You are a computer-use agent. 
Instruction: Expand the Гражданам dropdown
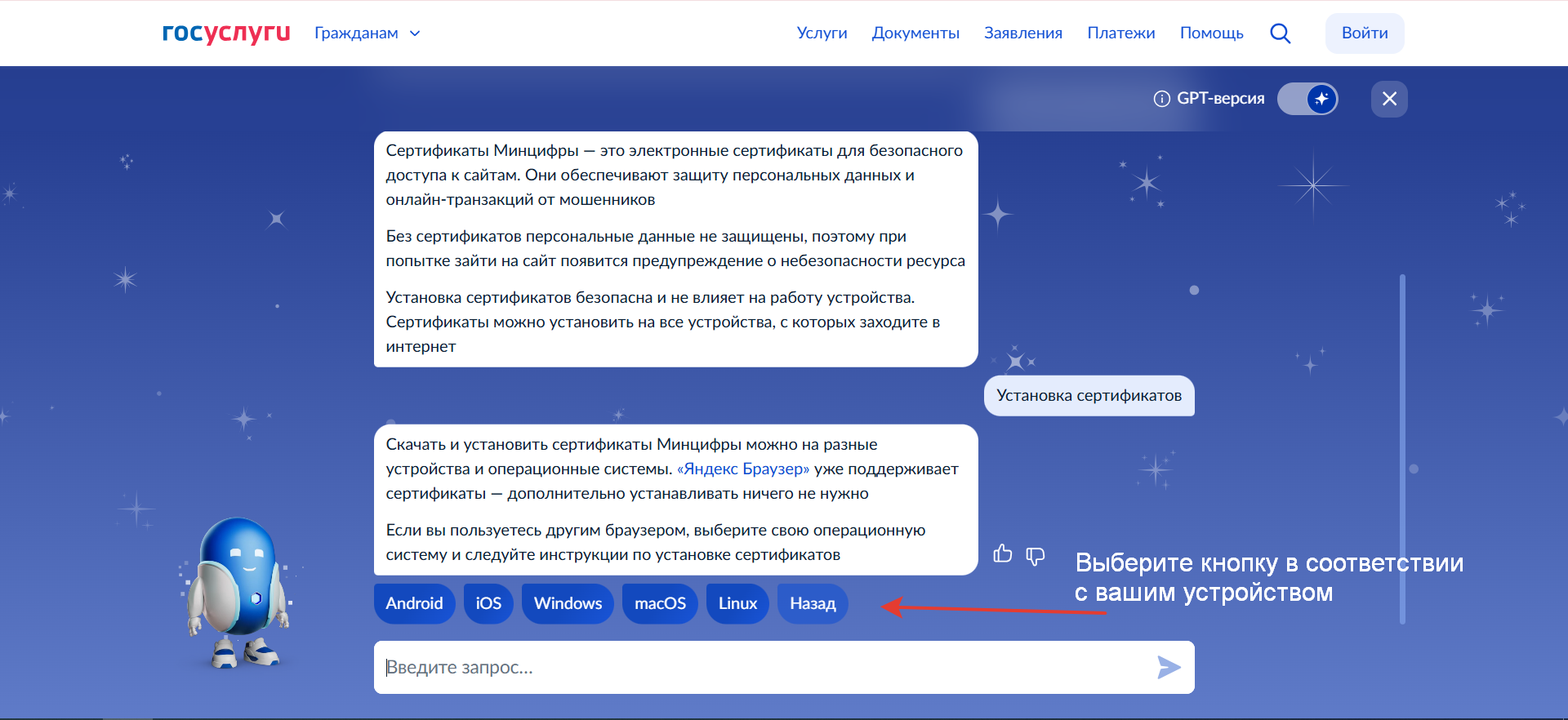click(x=367, y=33)
